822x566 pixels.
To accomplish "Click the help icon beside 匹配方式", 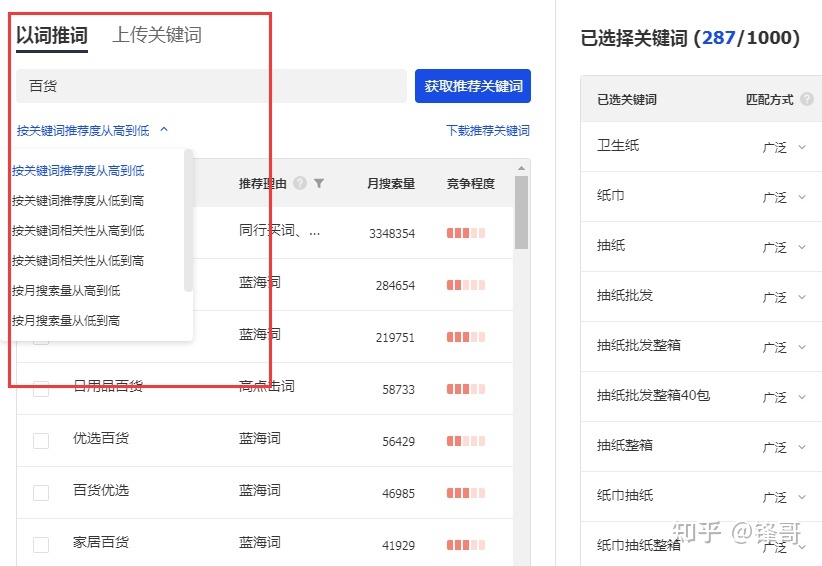I will (807, 99).
